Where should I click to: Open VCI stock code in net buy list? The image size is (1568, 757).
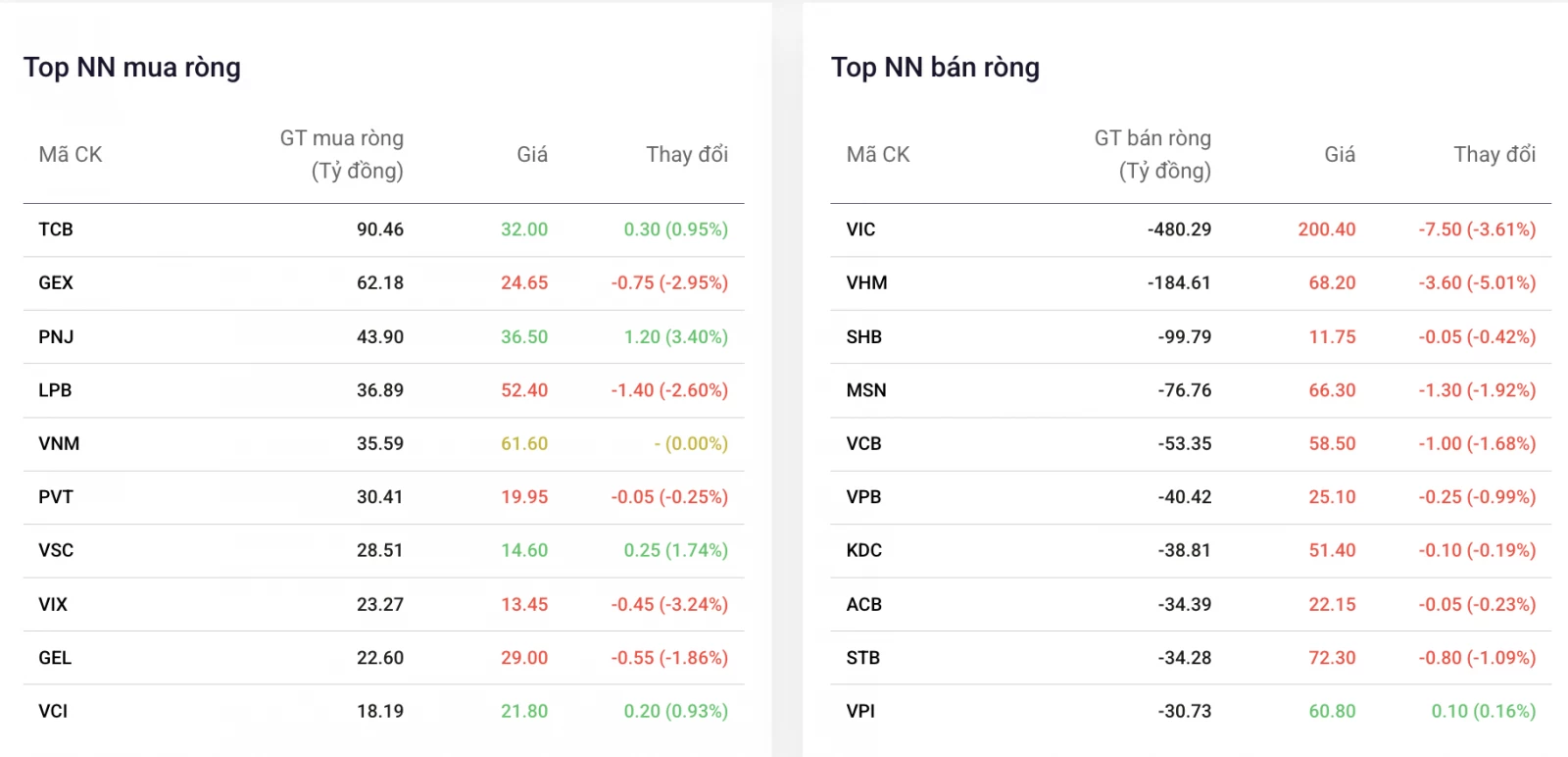point(53,711)
